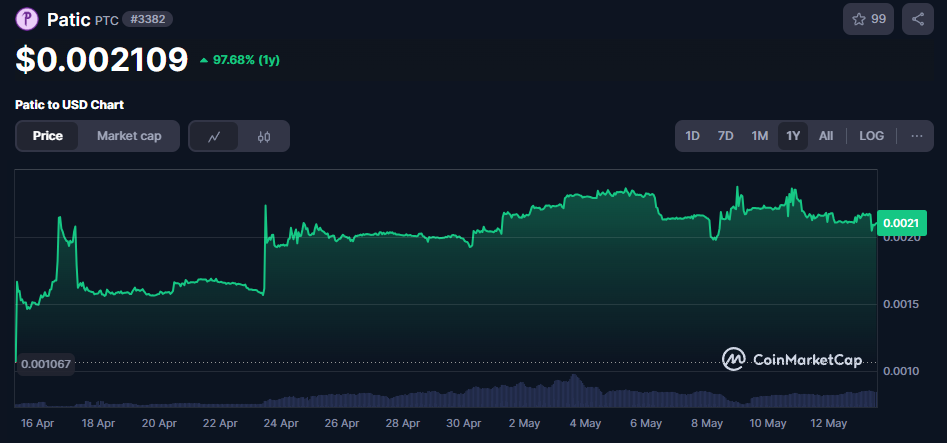Set chart range to All

tap(826, 136)
